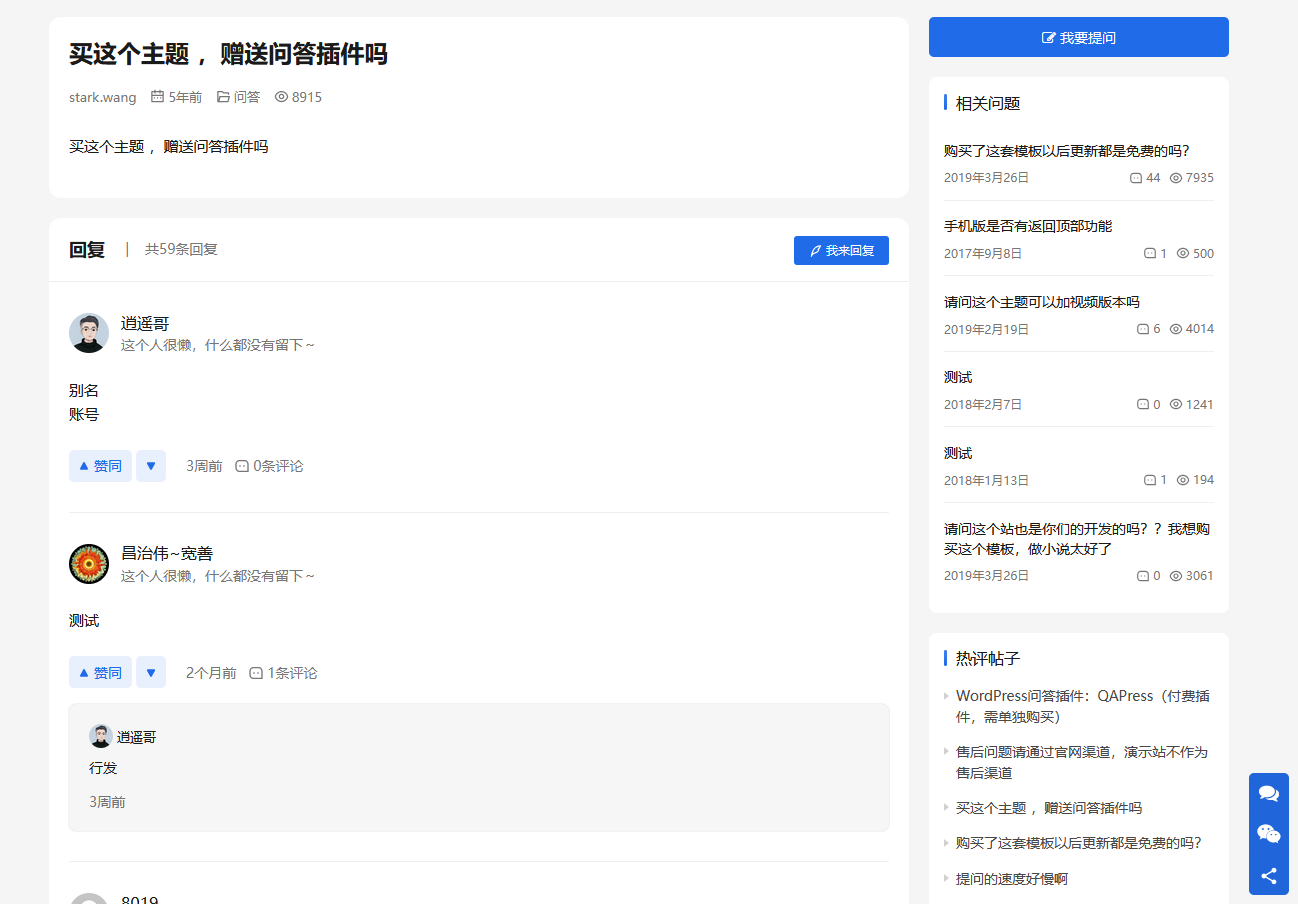
Task: Click the chat bubble icon in floating sidebar
Action: click(x=1268, y=793)
